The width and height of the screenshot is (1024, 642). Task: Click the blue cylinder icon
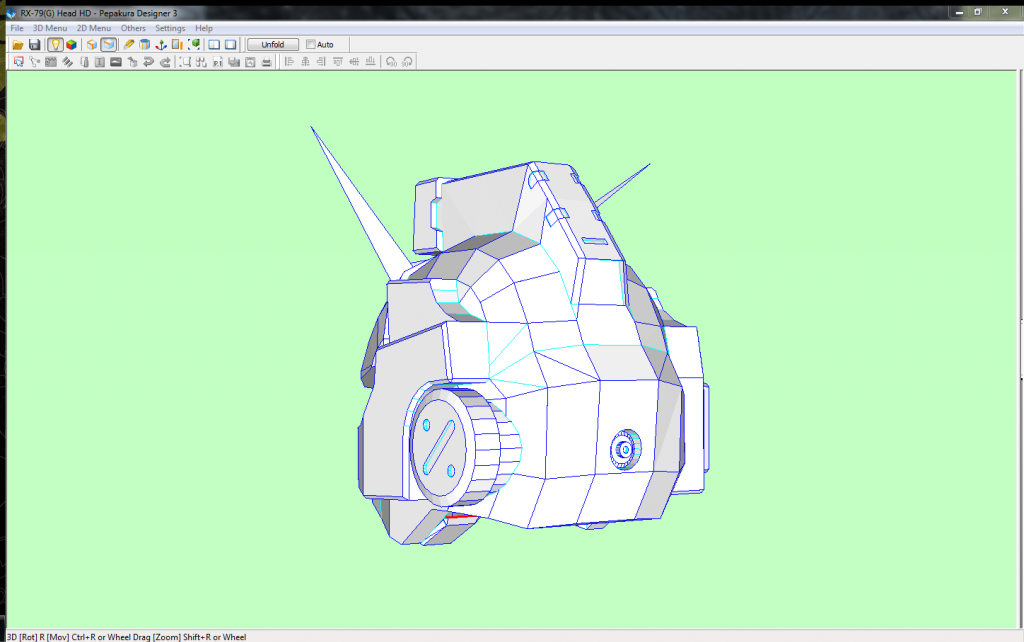pos(144,44)
